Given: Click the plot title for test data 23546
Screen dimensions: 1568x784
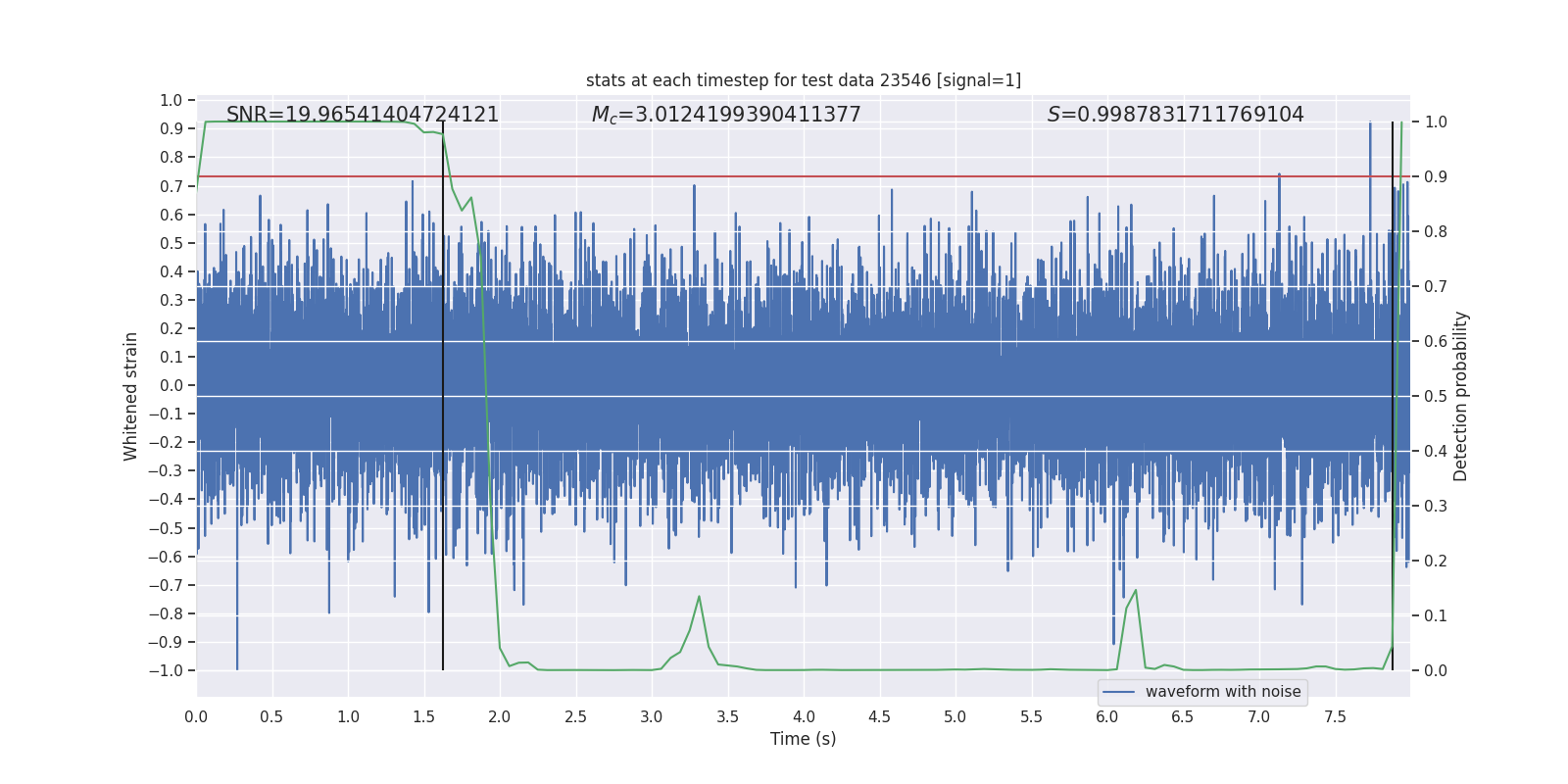Looking at the screenshot, I should pyautogui.click(x=804, y=80).
